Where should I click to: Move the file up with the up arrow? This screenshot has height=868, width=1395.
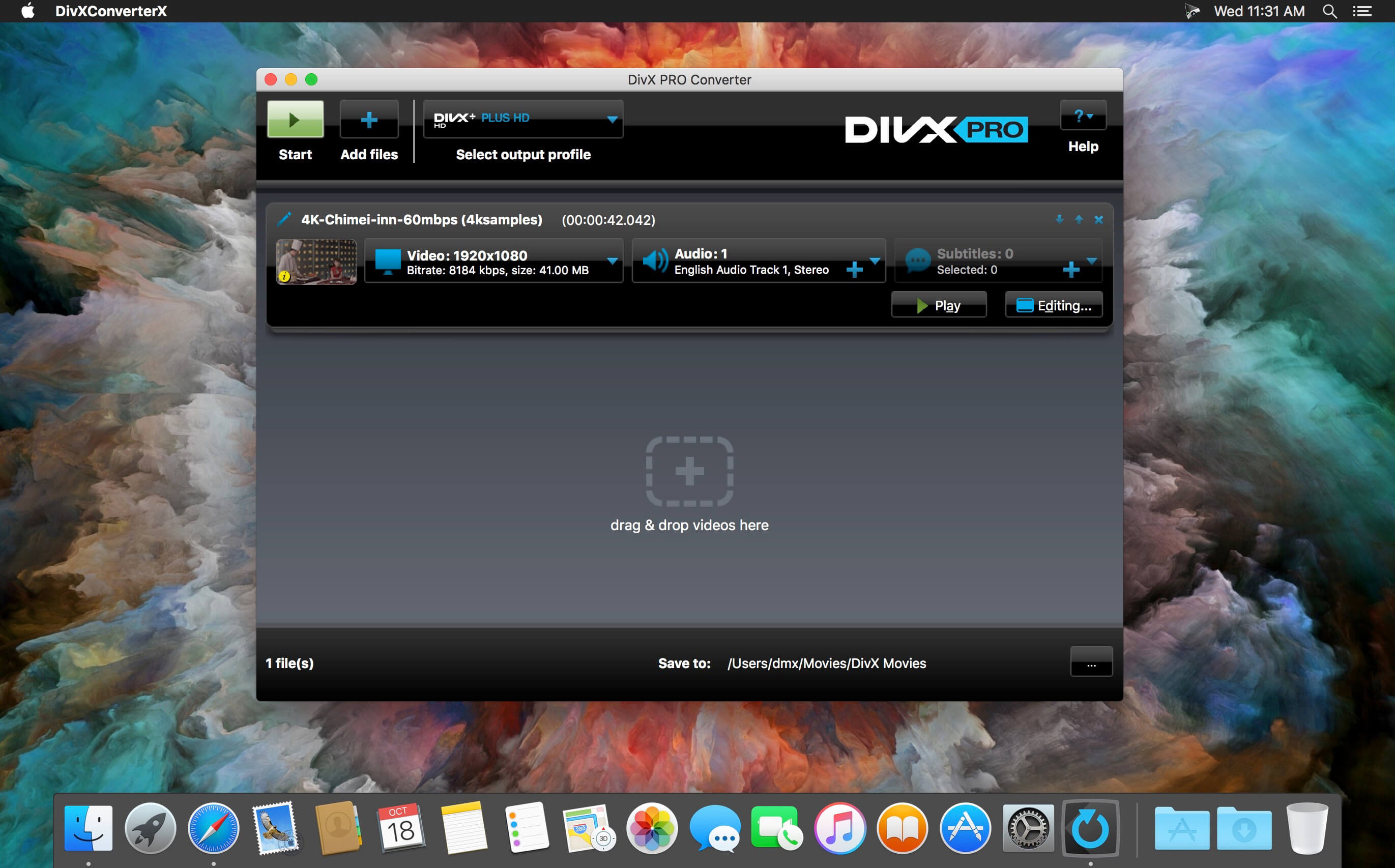point(1079,219)
